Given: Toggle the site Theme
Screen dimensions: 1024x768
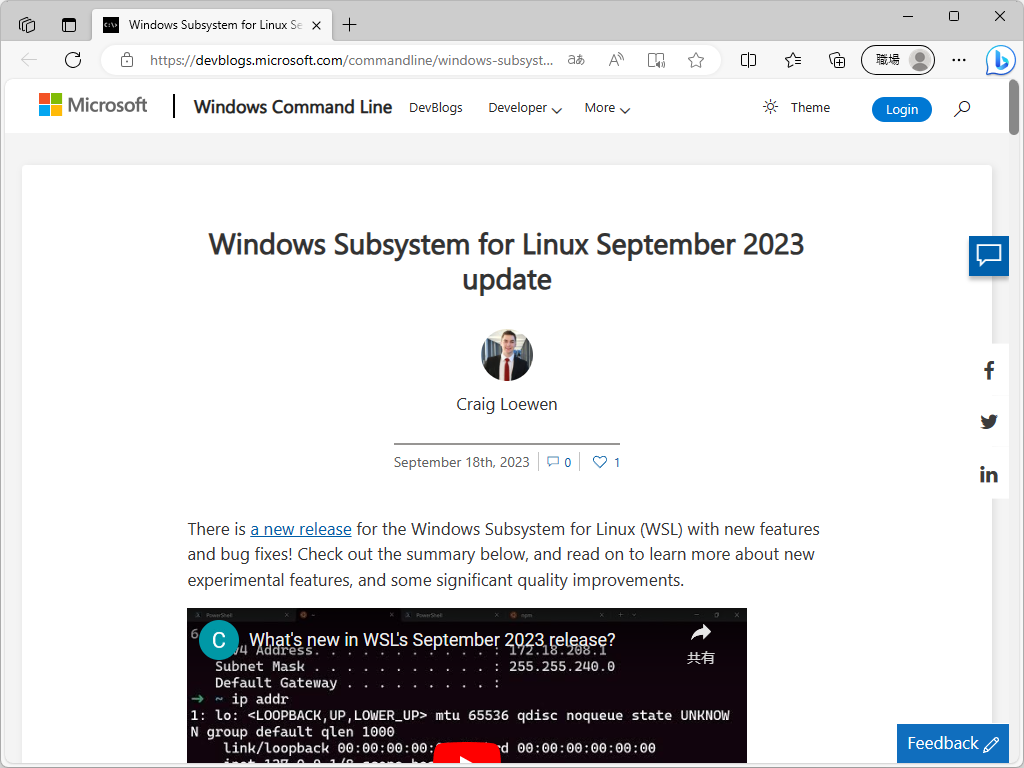Looking at the screenshot, I should click(796, 107).
